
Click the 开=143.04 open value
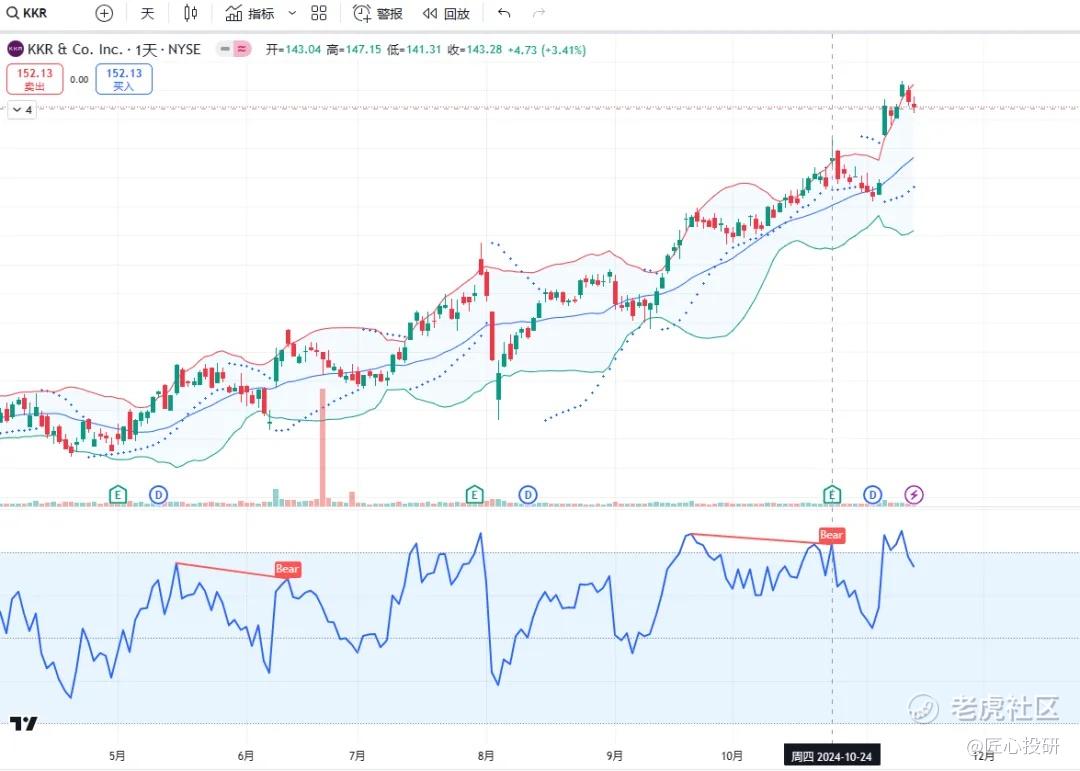293,50
